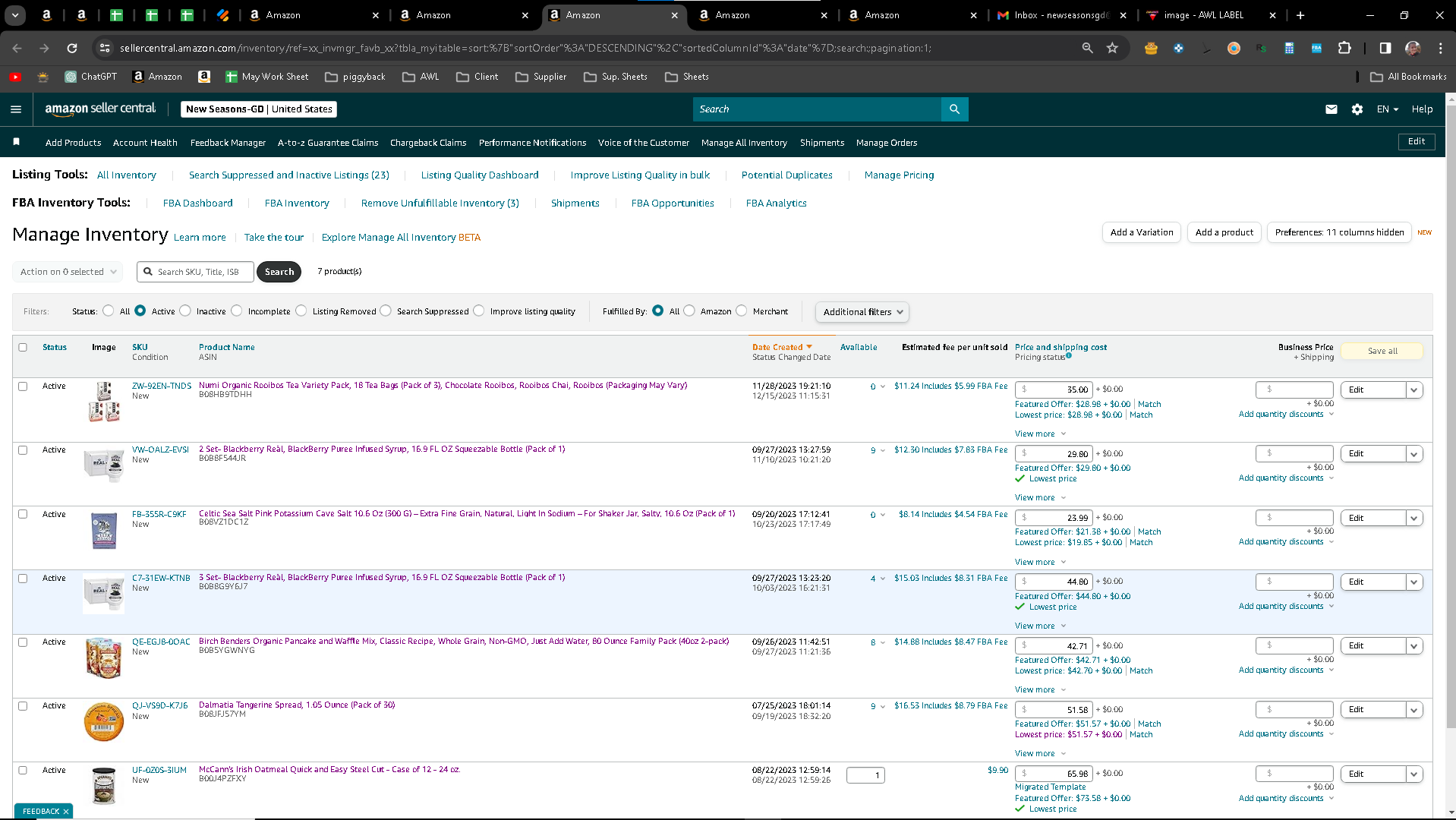Viewport: 1456px width, 820px height.
Task: Open Performance Notifications menu item
Action: 532,143
